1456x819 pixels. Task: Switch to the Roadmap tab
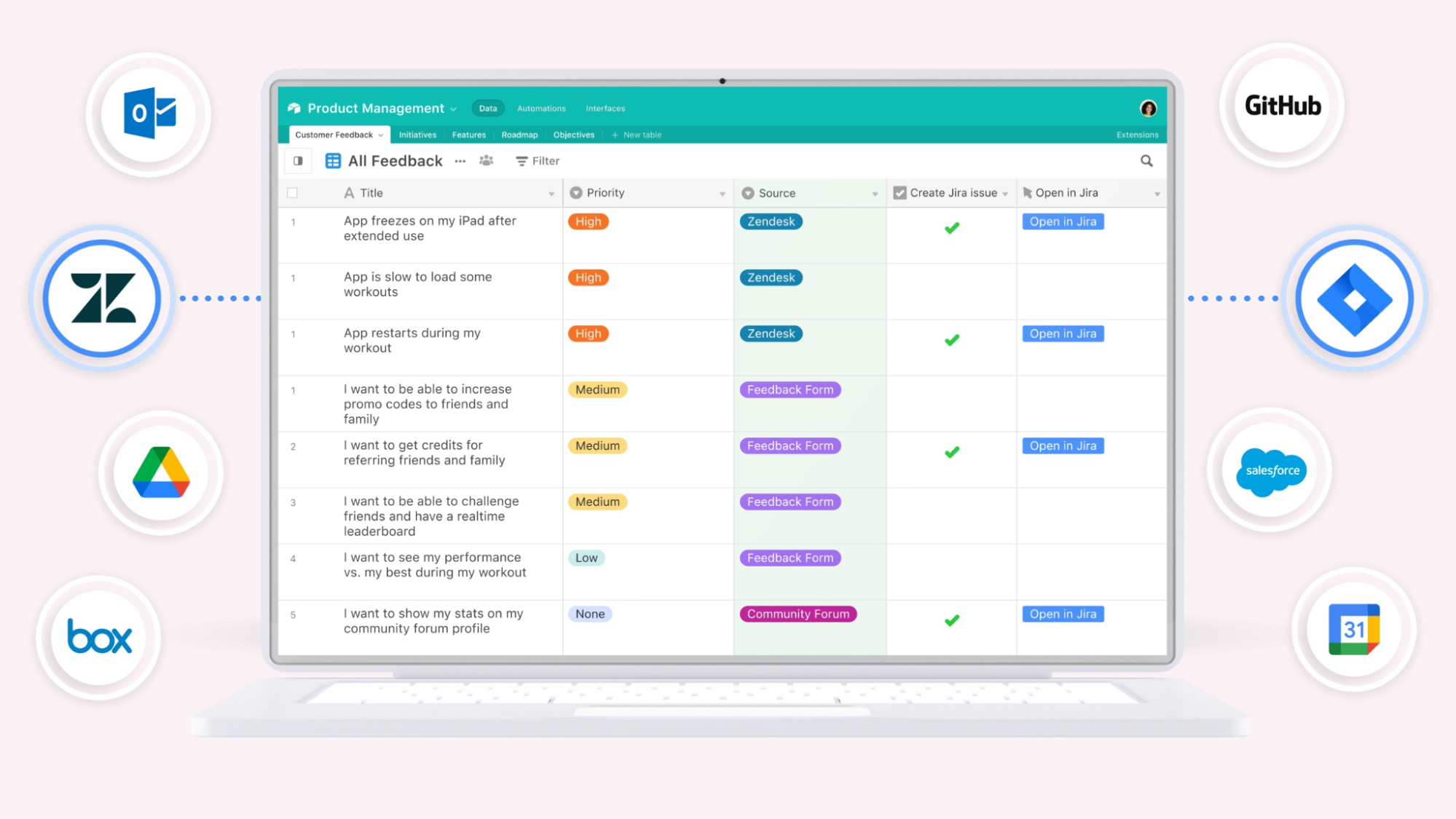[518, 134]
